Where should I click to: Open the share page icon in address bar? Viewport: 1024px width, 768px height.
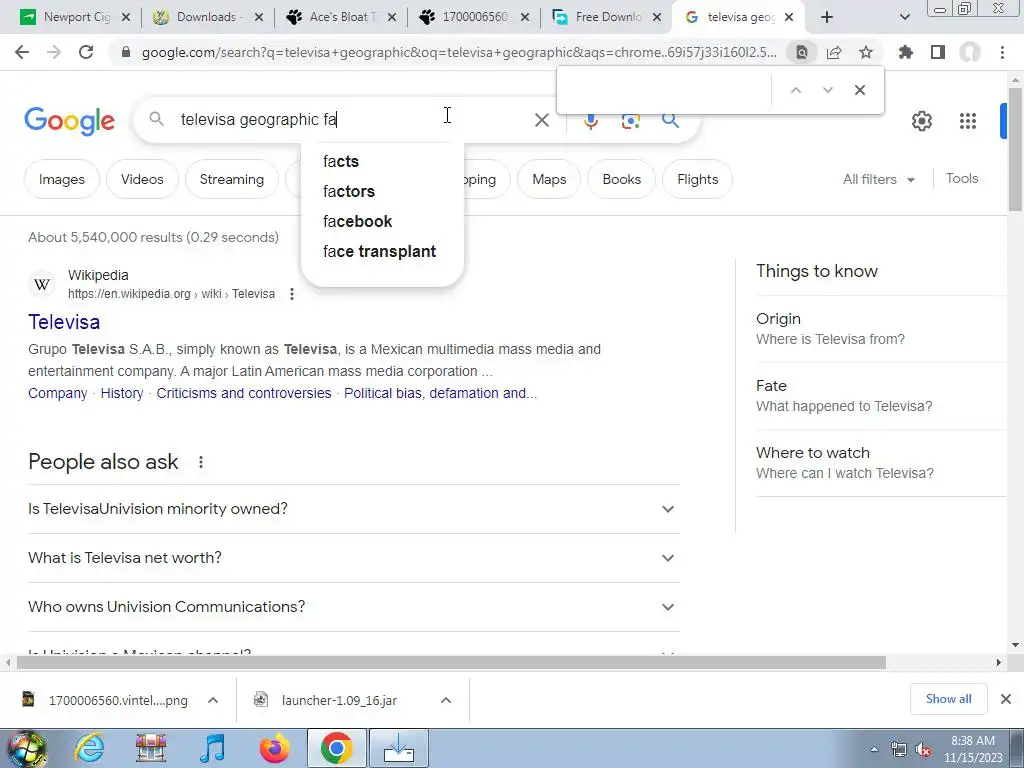coord(834,52)
